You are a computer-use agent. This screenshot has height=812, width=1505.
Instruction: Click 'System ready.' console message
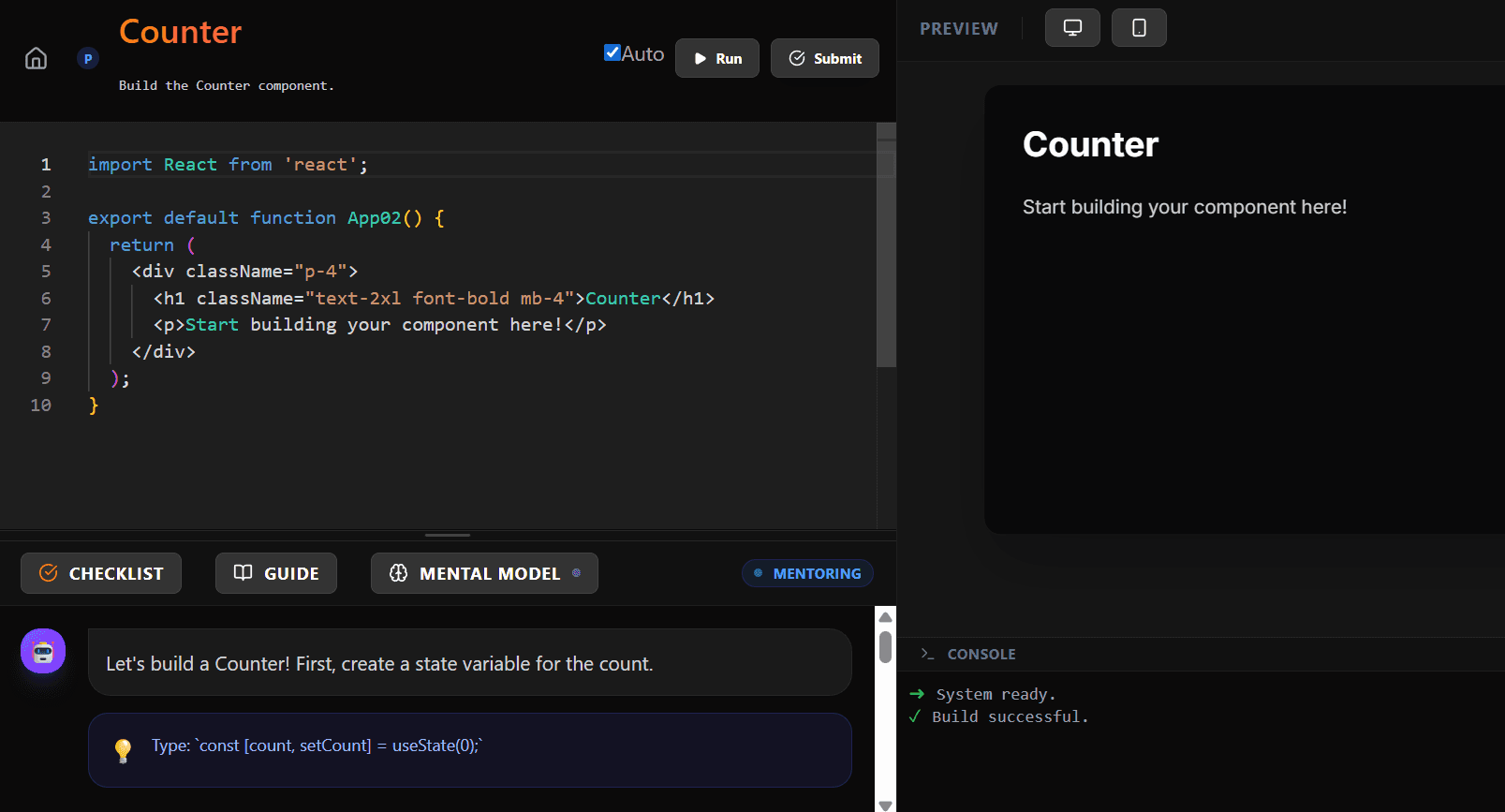[x=996, y=694]
